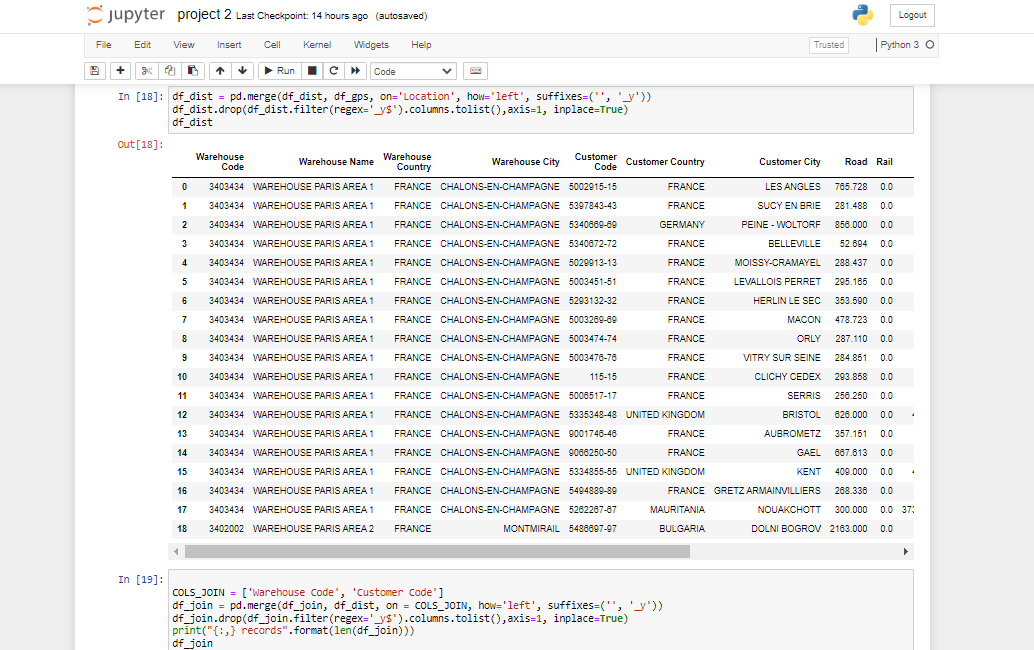Image resolution: width=1034 pixels, height=650 pixels.
Task: Run the selected cell
Action: coord(280,71)
